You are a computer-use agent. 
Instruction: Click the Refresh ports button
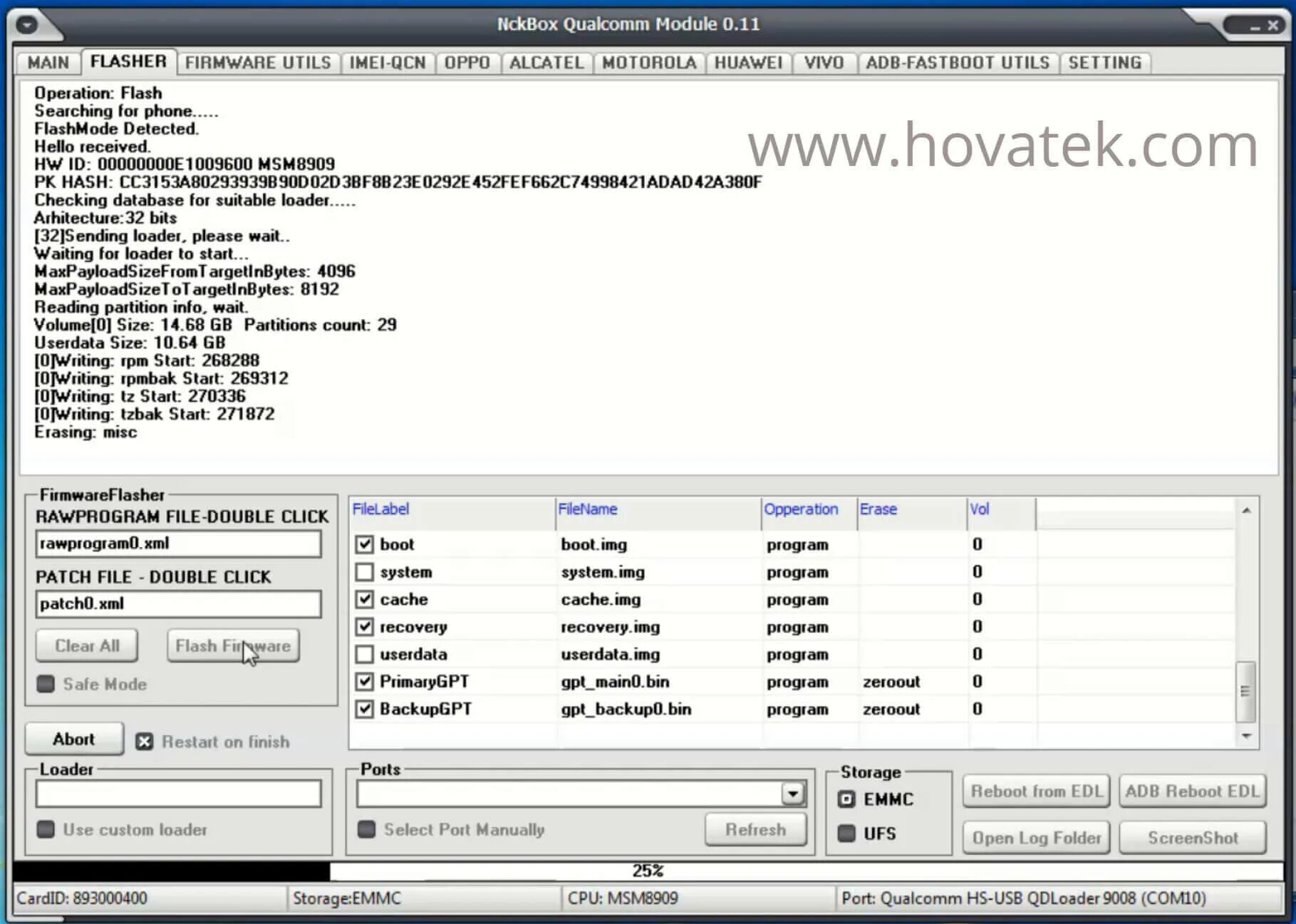(x=755, y=829)
